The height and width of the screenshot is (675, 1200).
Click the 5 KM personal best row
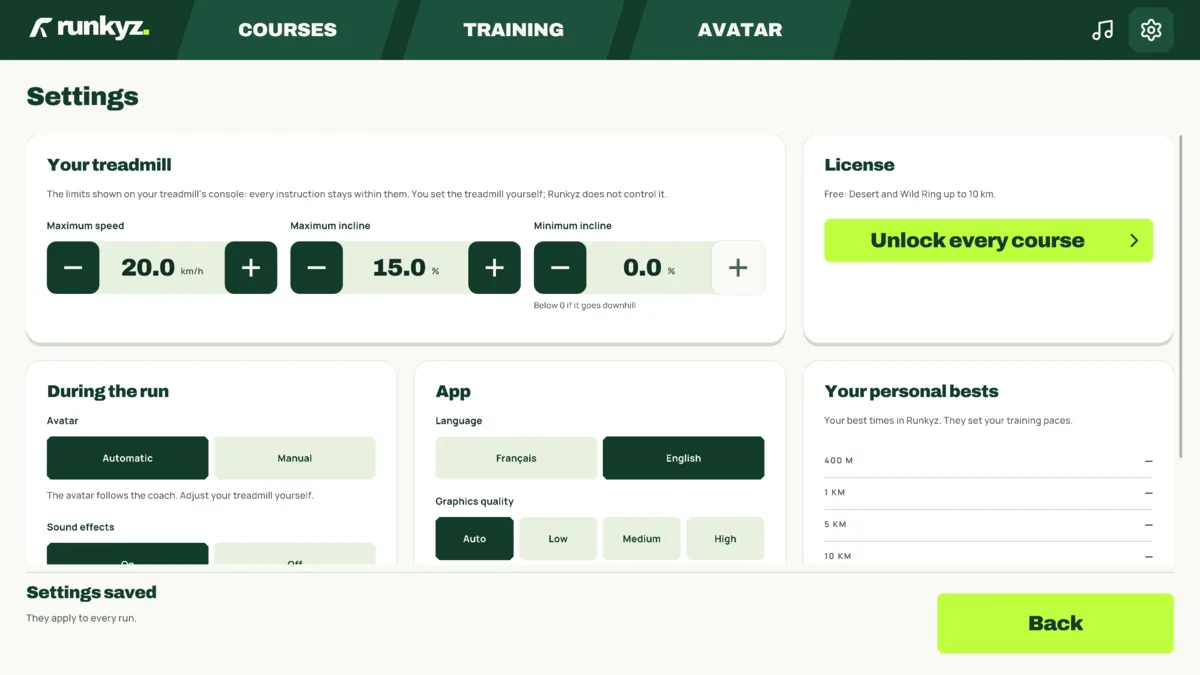click(988, 525)
